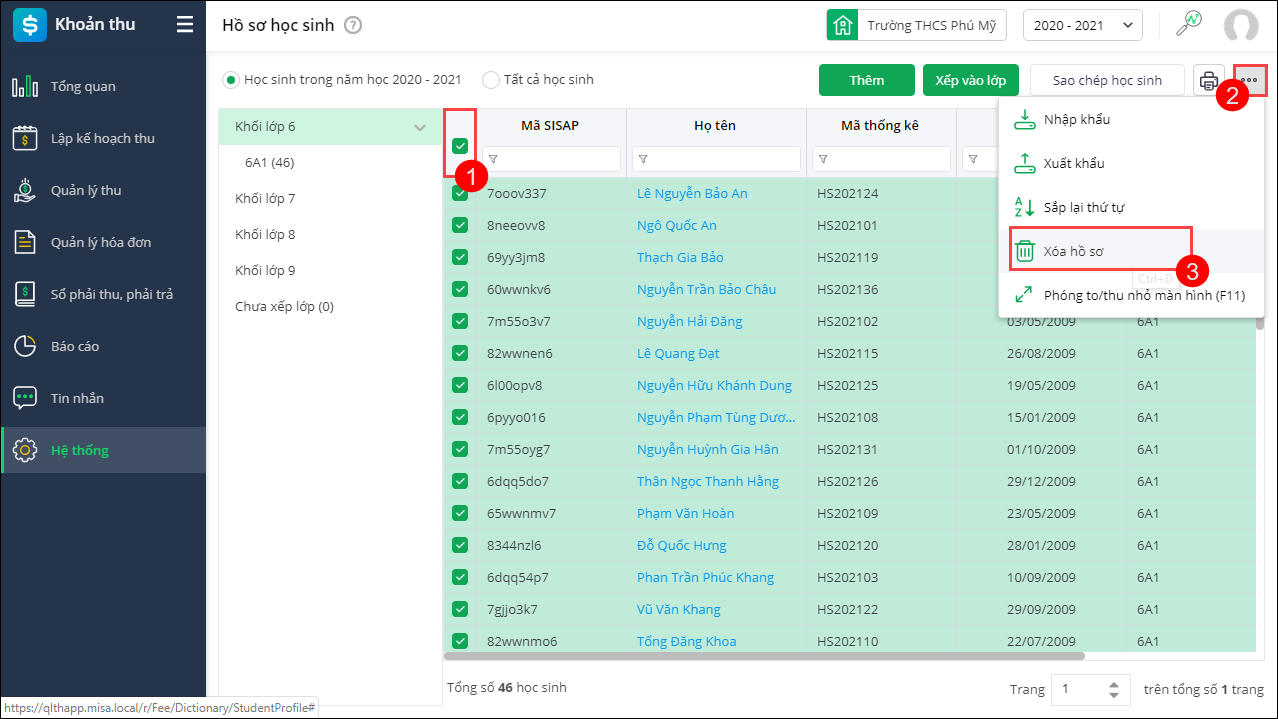The width and height of the screenshot is (1278, 719).
Task: Click Sao chép học sinh button
Action: coord(1107,80)
